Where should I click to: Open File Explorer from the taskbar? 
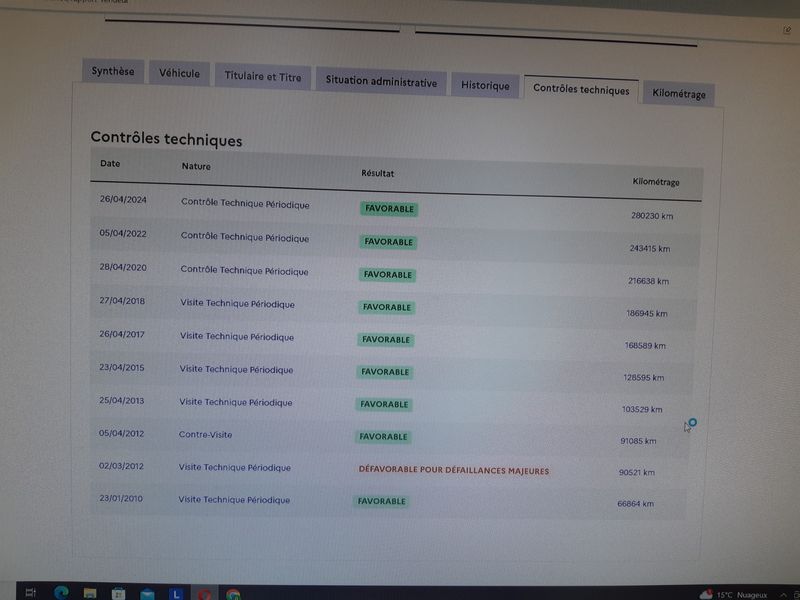click(x=90, y=593)
